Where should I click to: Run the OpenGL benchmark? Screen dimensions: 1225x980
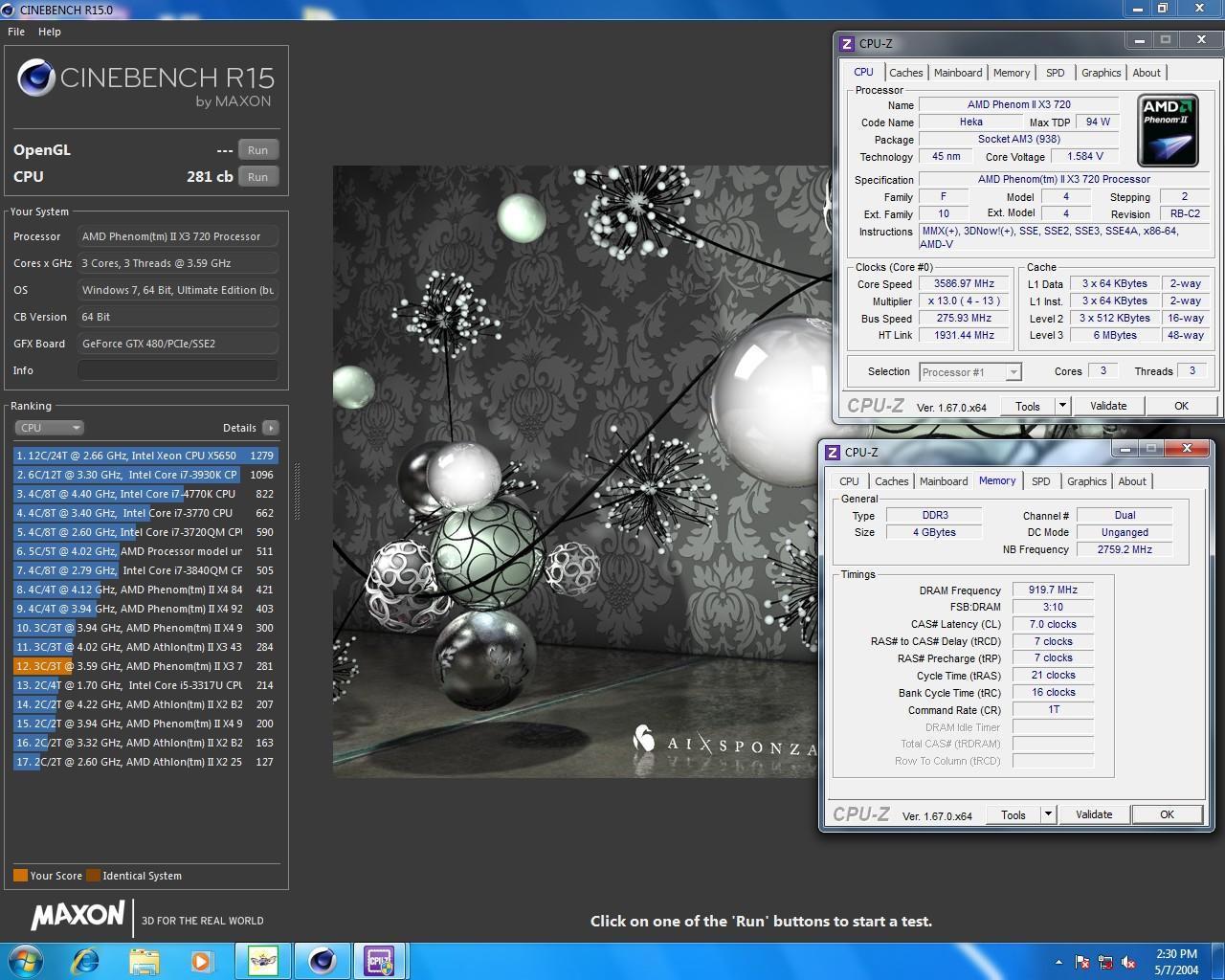tap(258, 150)
